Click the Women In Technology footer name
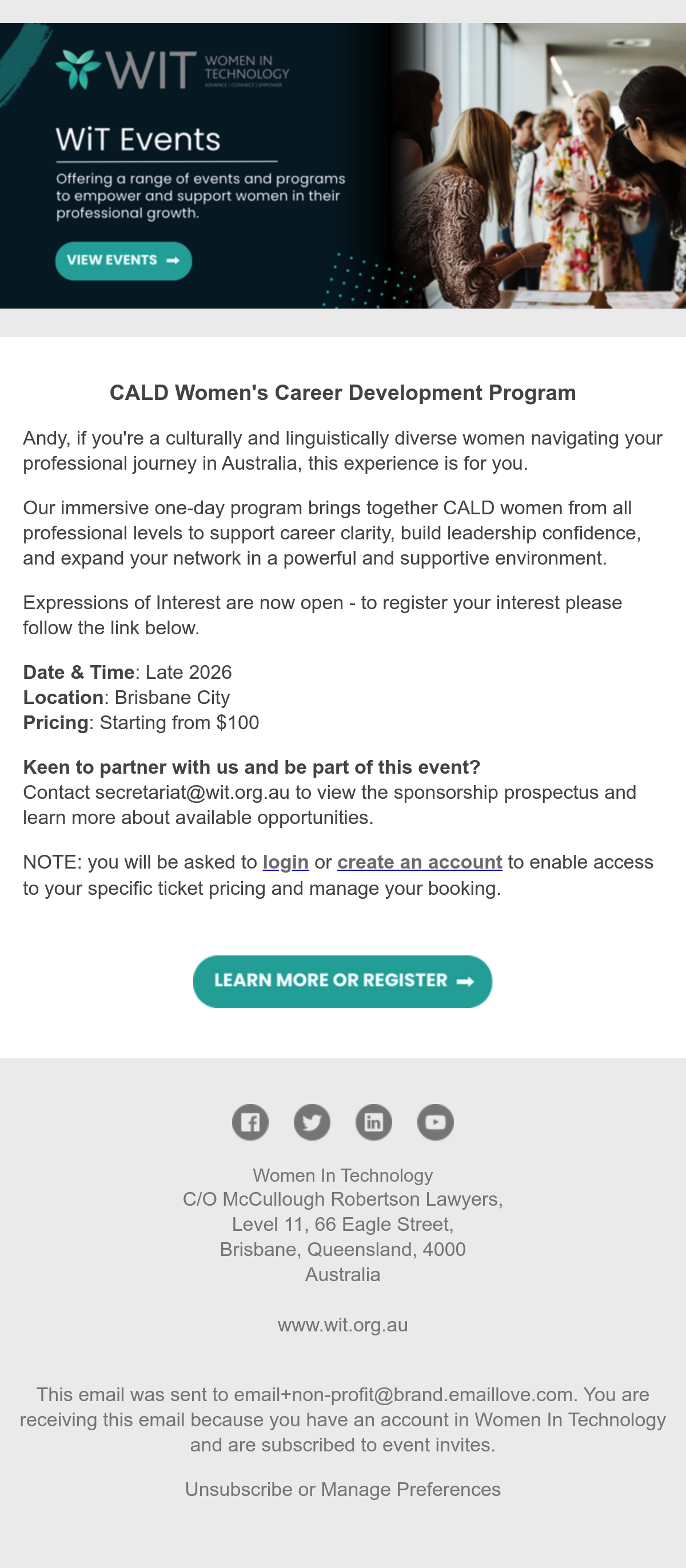The image size is (686, 1568). (x=342, y=1175)
